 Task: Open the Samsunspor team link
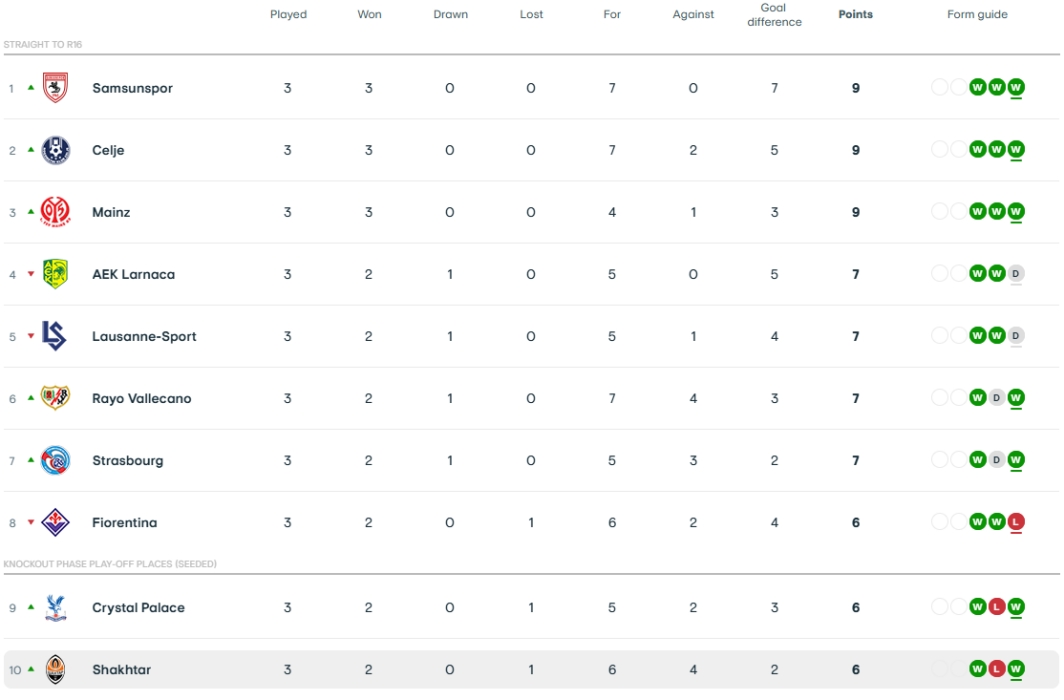tap(132, 88)
